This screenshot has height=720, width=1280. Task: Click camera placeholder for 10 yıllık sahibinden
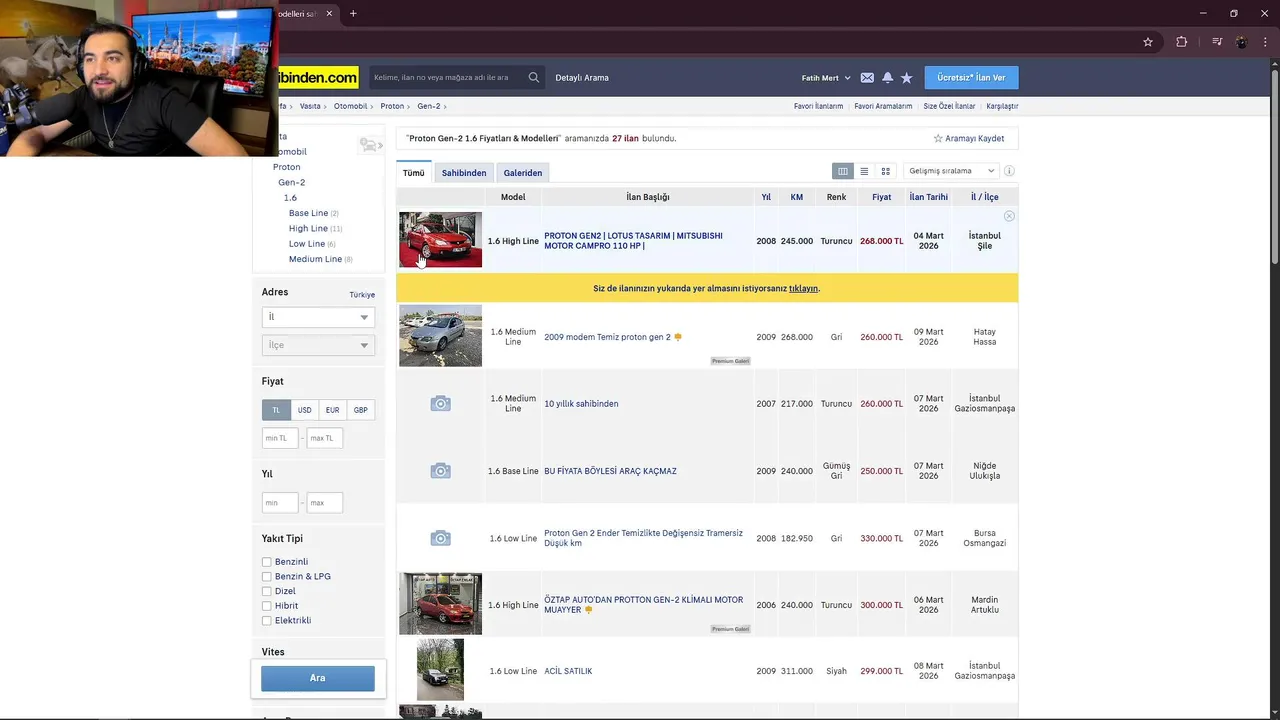tap(440, 403)
